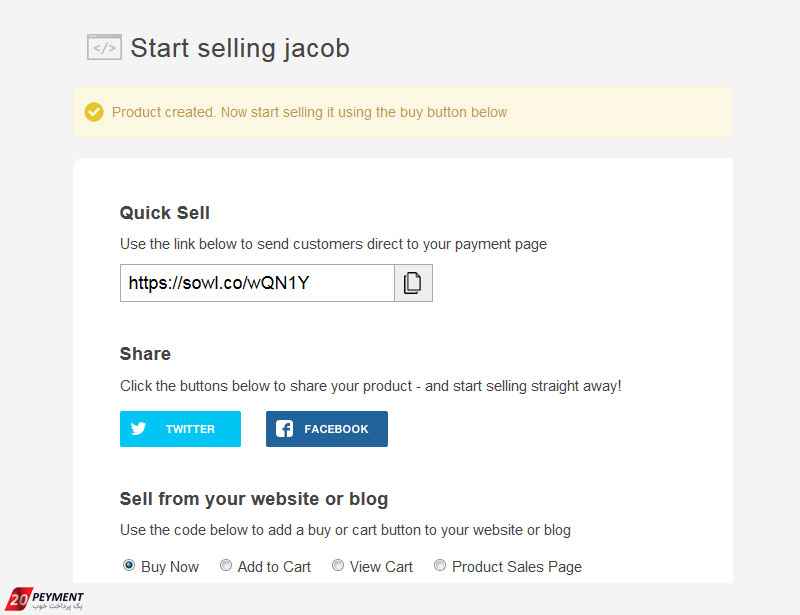Select the Buy Now radio button
This screenshot has width=800, height=615.
[x=129, y=565]
